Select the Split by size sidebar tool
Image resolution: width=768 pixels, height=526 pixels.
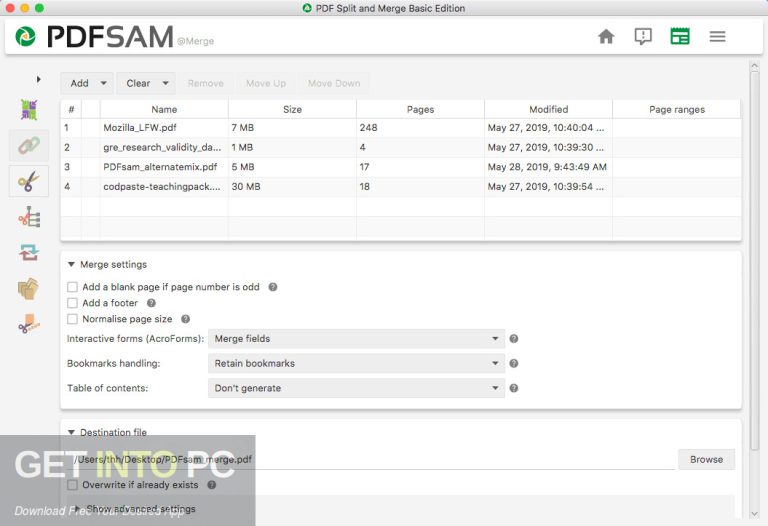[x=29, y=324]
